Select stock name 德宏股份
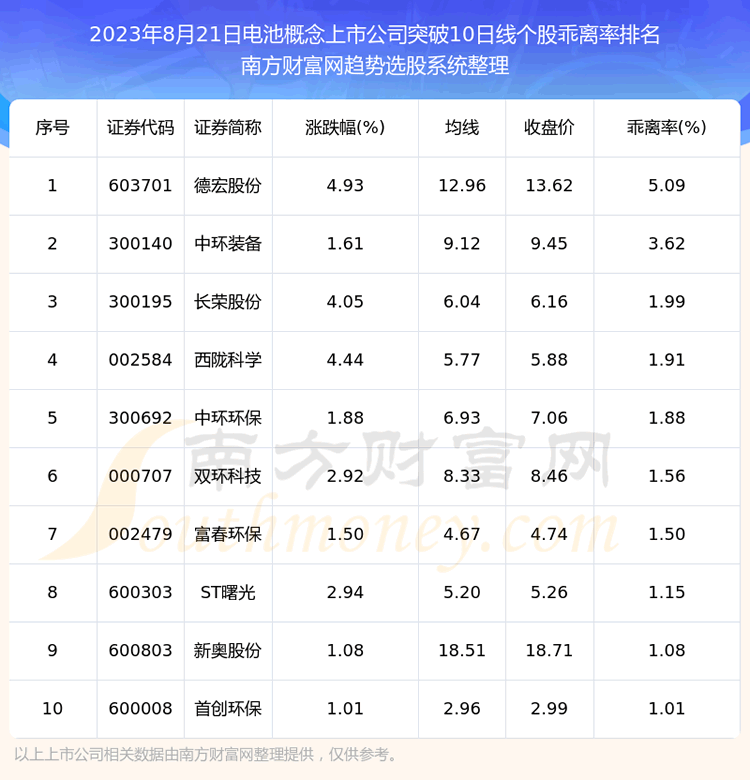The height and width of the screenshot is (780, 750). tap(228, 186)
